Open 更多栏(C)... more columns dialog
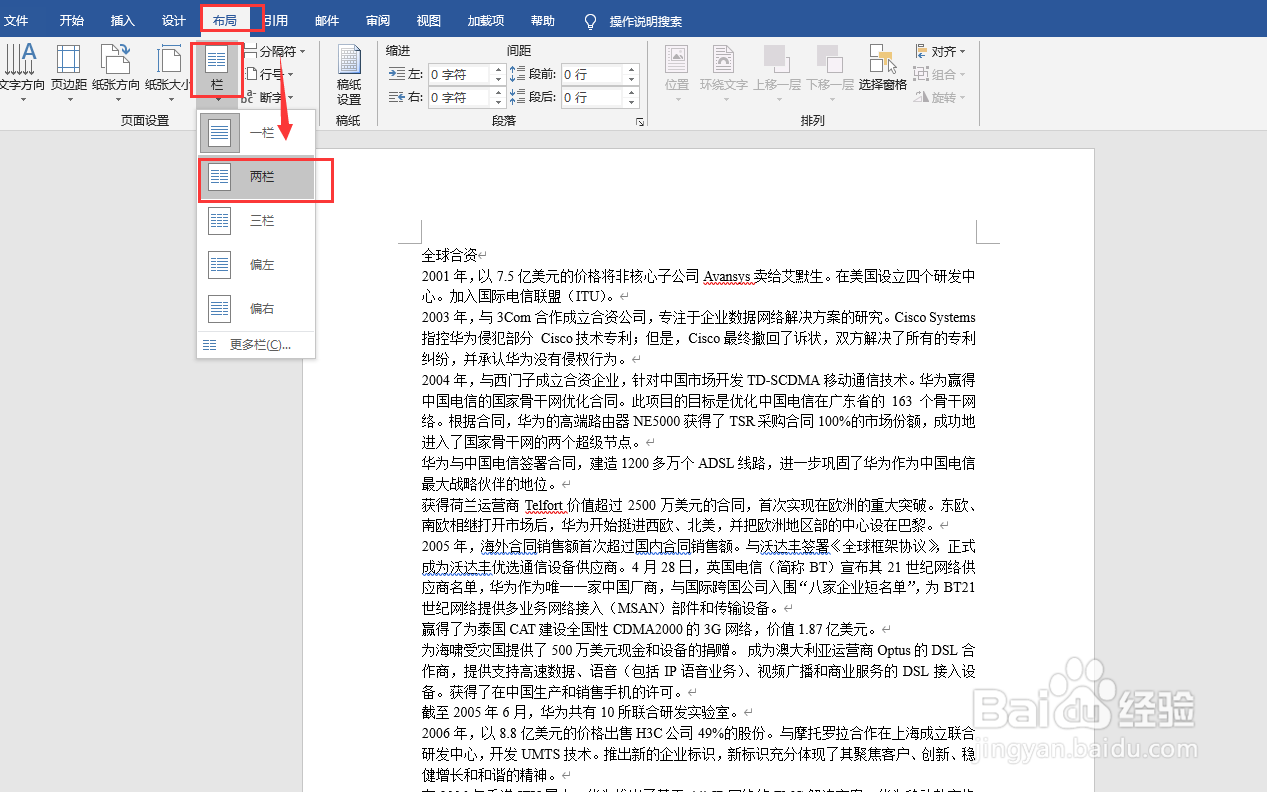The image size is (1267, 792). pyautogui.click(x=256, y=345)
